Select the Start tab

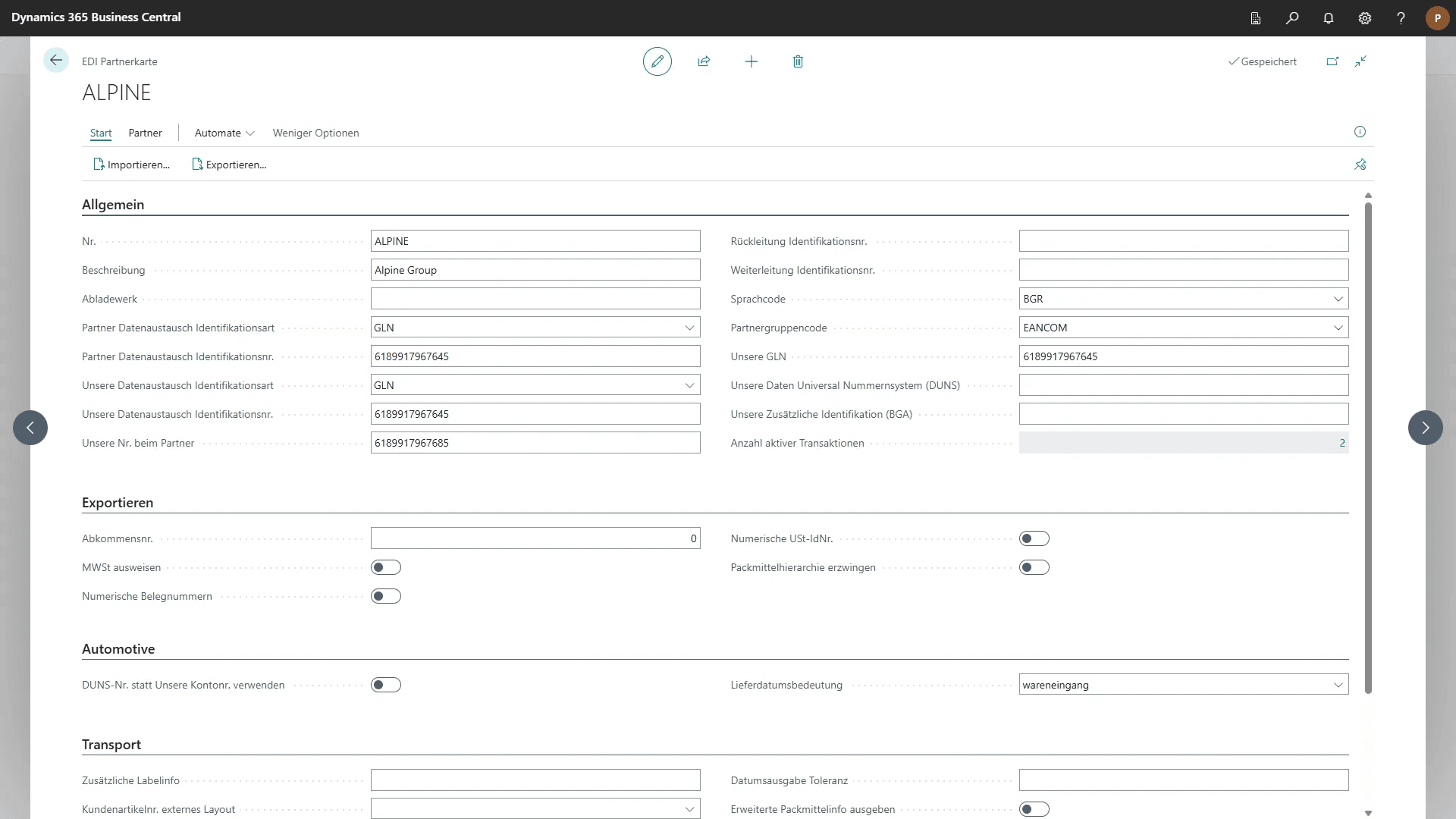(101, 133)
